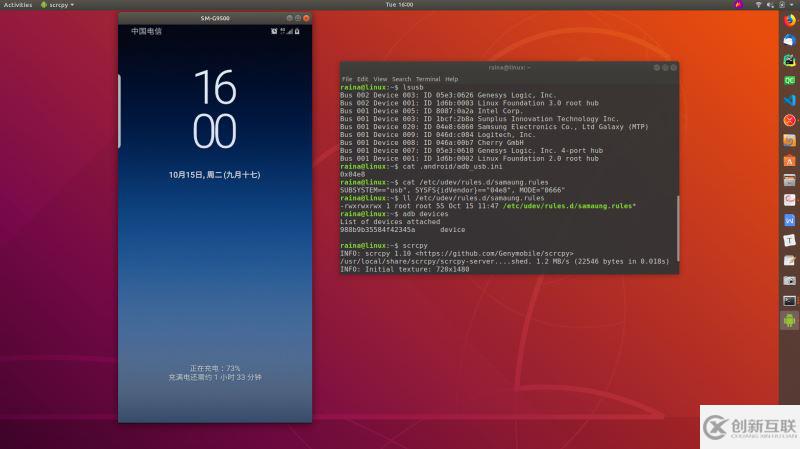Image resolution: width=800 pixels, height=449 pixels.
Task: Click the Android scrcpy icon in dock
Action: [789, 320]
